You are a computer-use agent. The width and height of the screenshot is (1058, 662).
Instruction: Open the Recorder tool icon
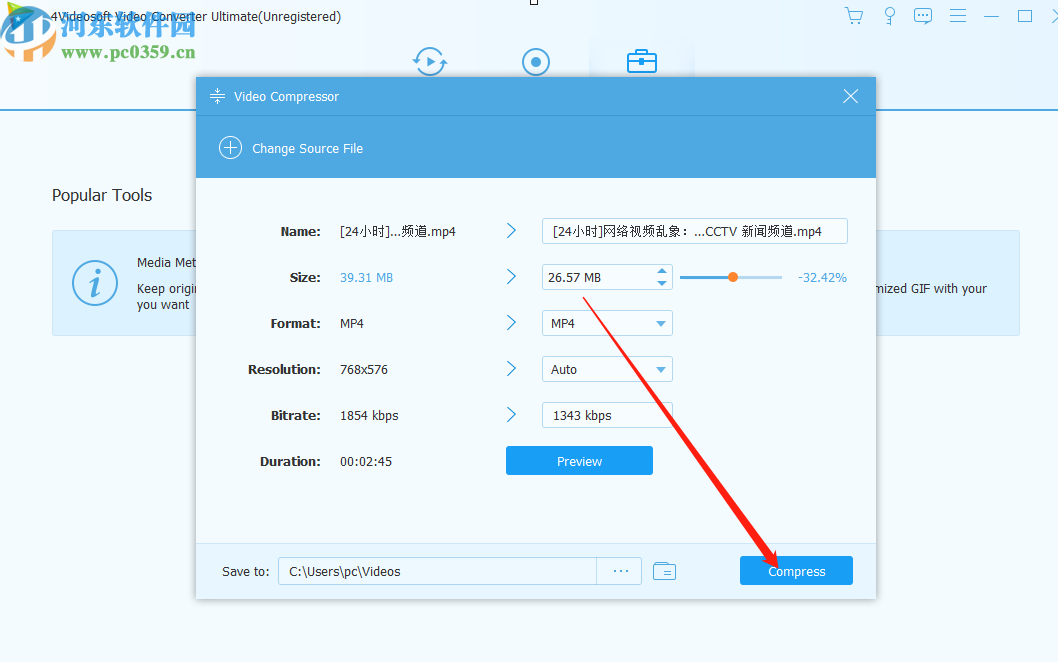[535, 61]
